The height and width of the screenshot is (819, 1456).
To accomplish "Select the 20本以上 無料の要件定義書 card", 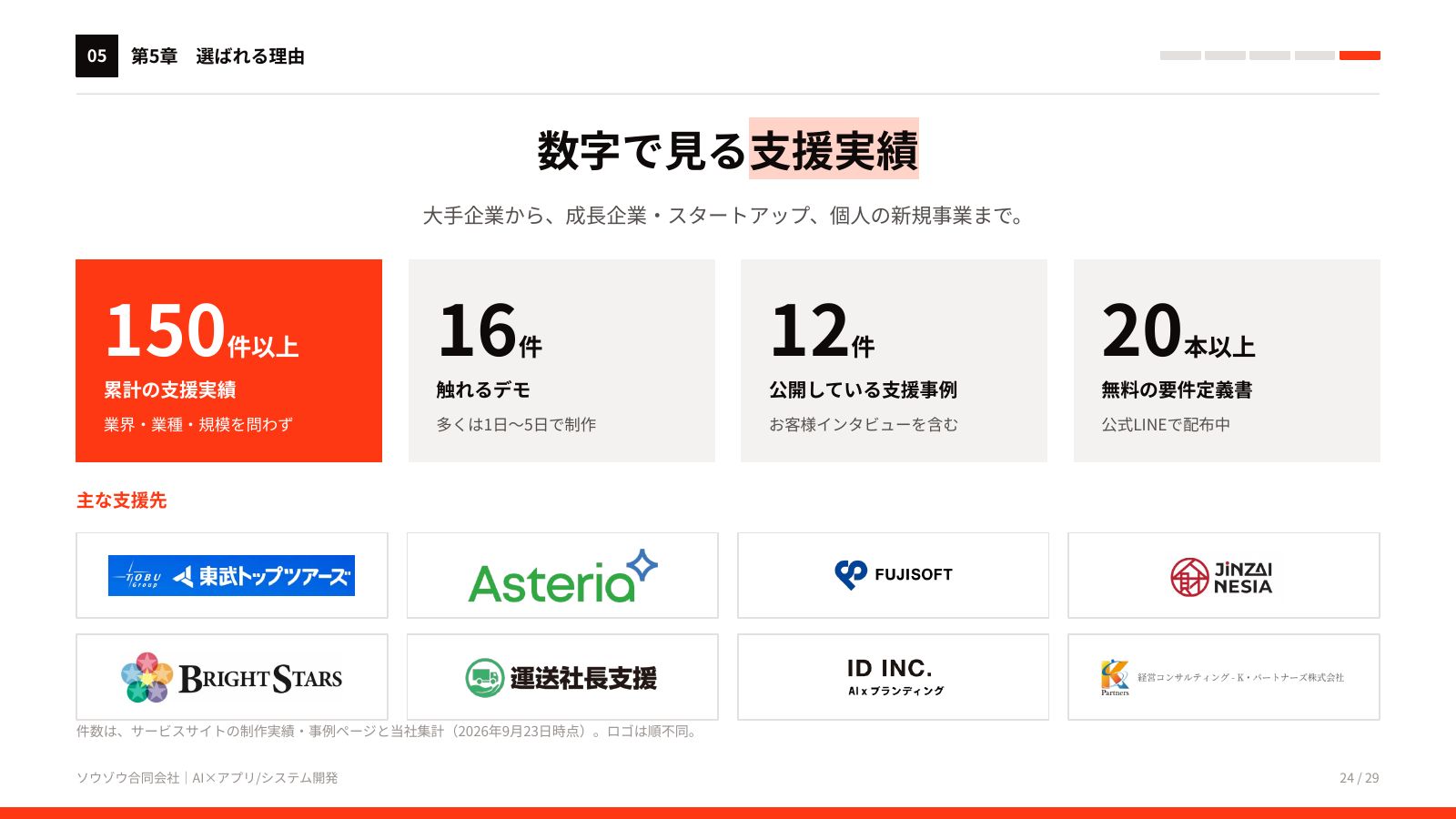I will (x=1227, y=360).
